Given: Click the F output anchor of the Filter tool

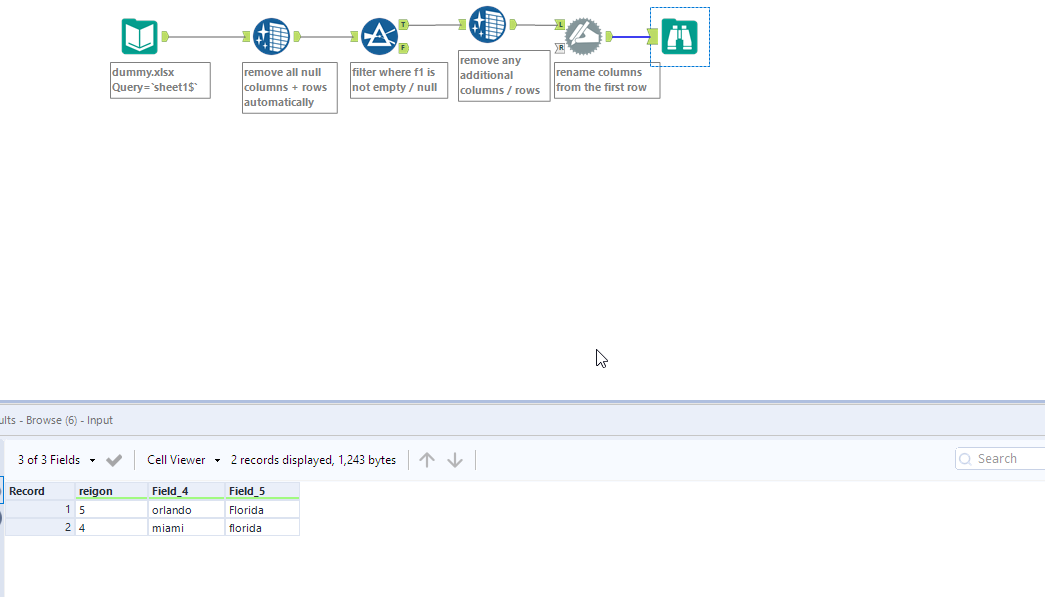Looking at the screenshot, I should pyautogui.click(x=403, y=46).
